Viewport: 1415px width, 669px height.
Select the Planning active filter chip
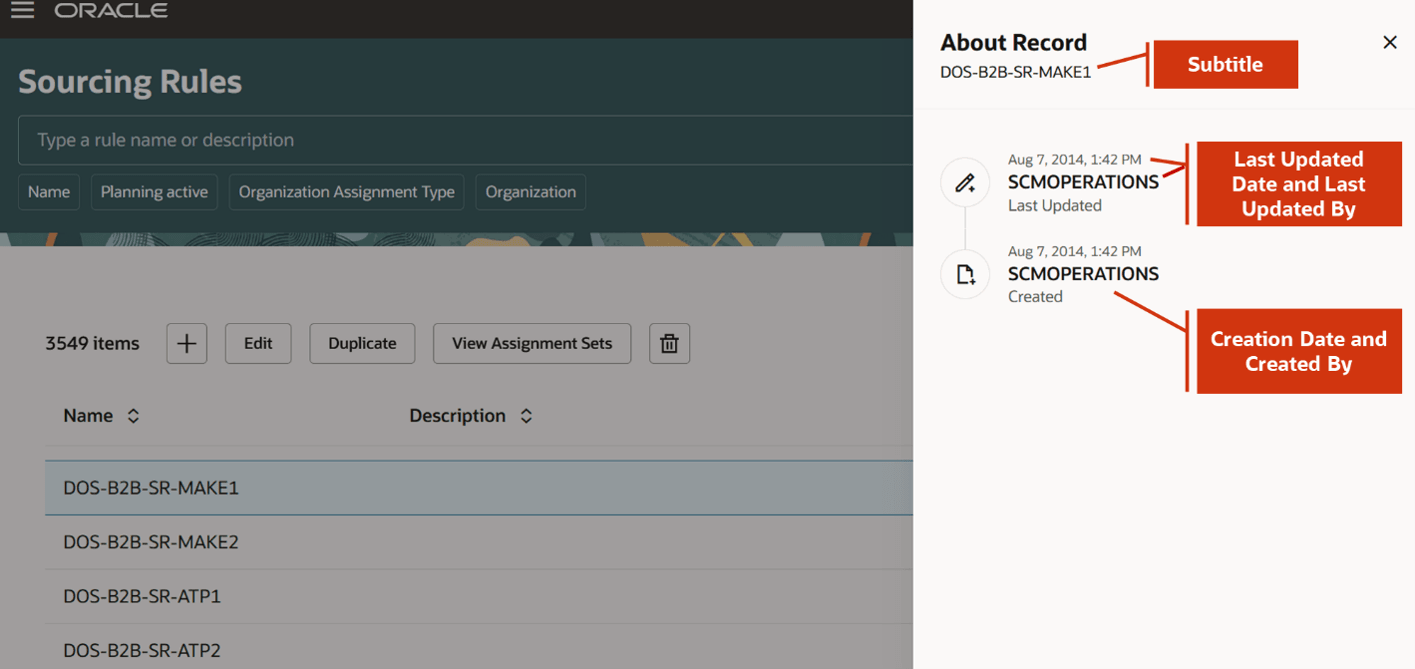pos(154,192)
